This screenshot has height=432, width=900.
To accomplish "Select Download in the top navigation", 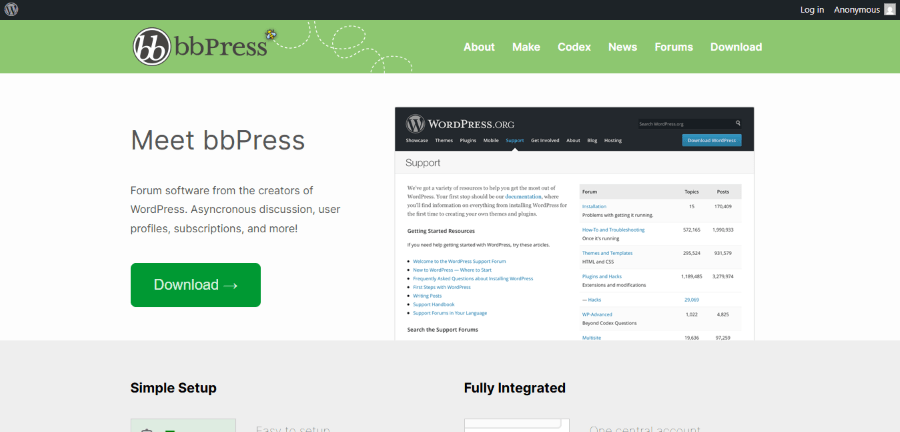I will tap(736, 47).
